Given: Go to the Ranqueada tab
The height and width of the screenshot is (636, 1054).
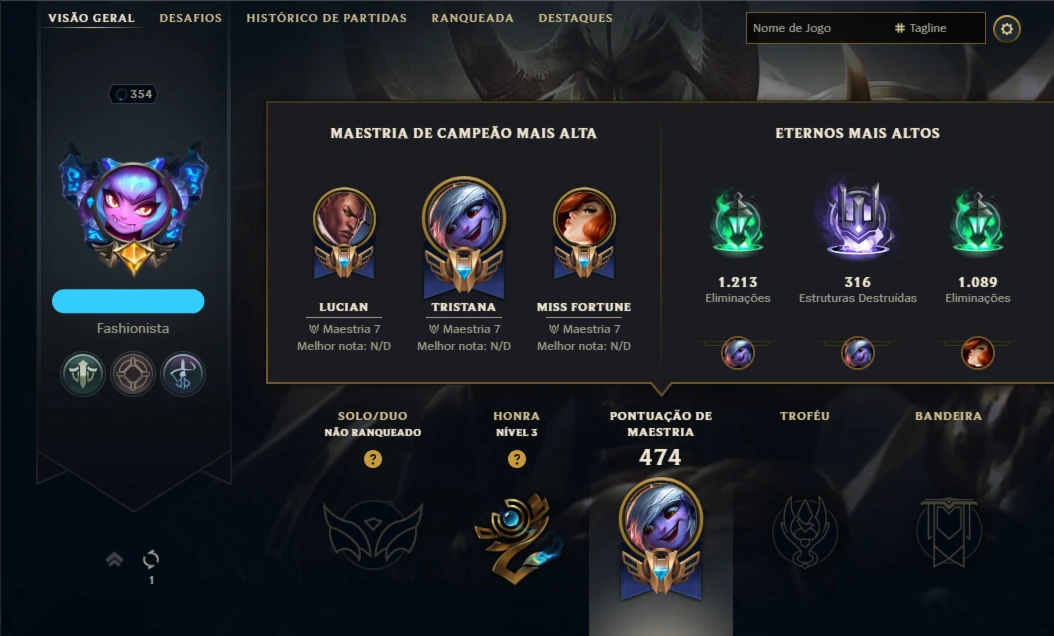Looking at the screenshot, I should click(x=472, y=18).
